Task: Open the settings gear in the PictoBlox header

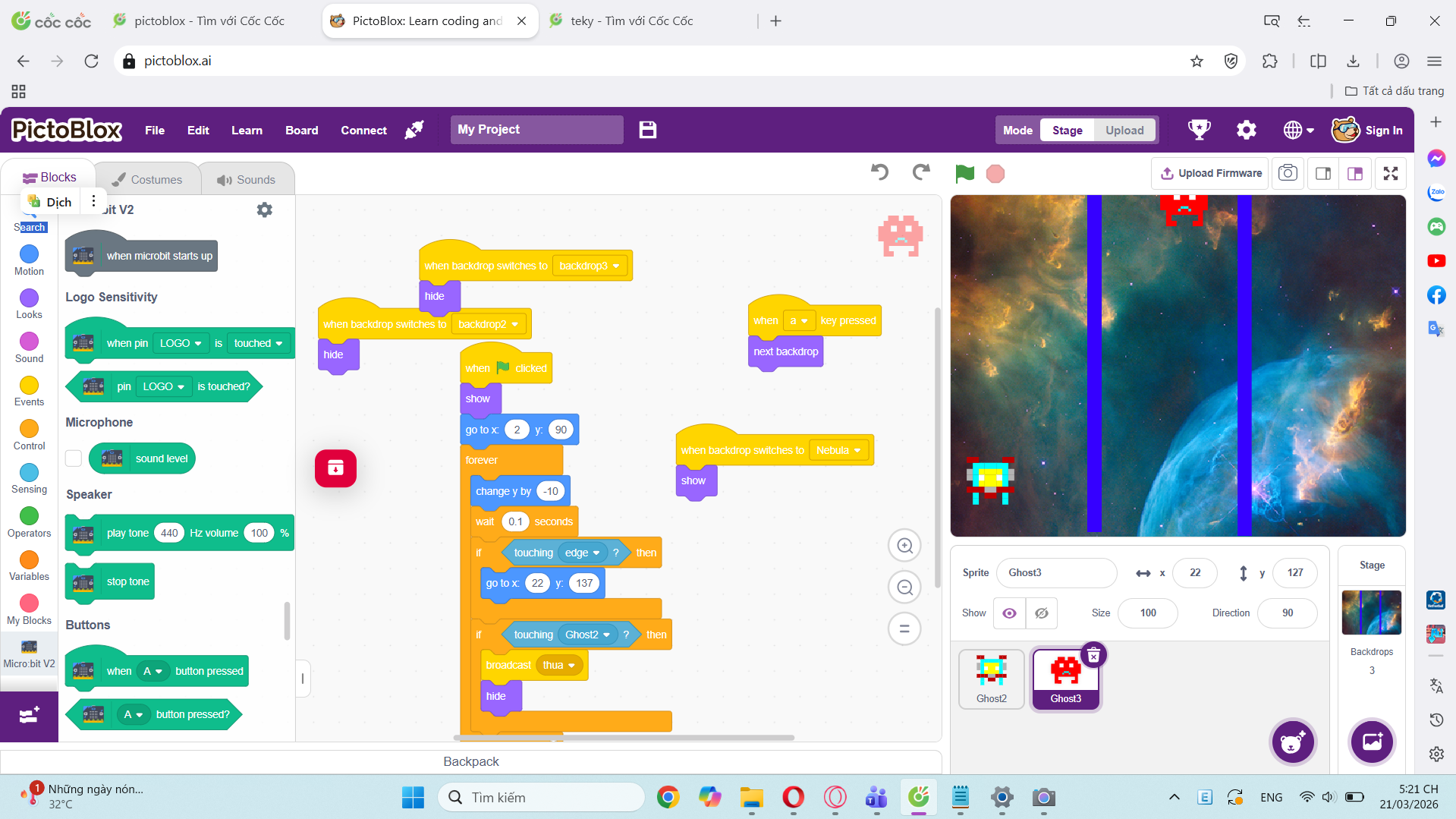Action: [x=1246, y=130]
